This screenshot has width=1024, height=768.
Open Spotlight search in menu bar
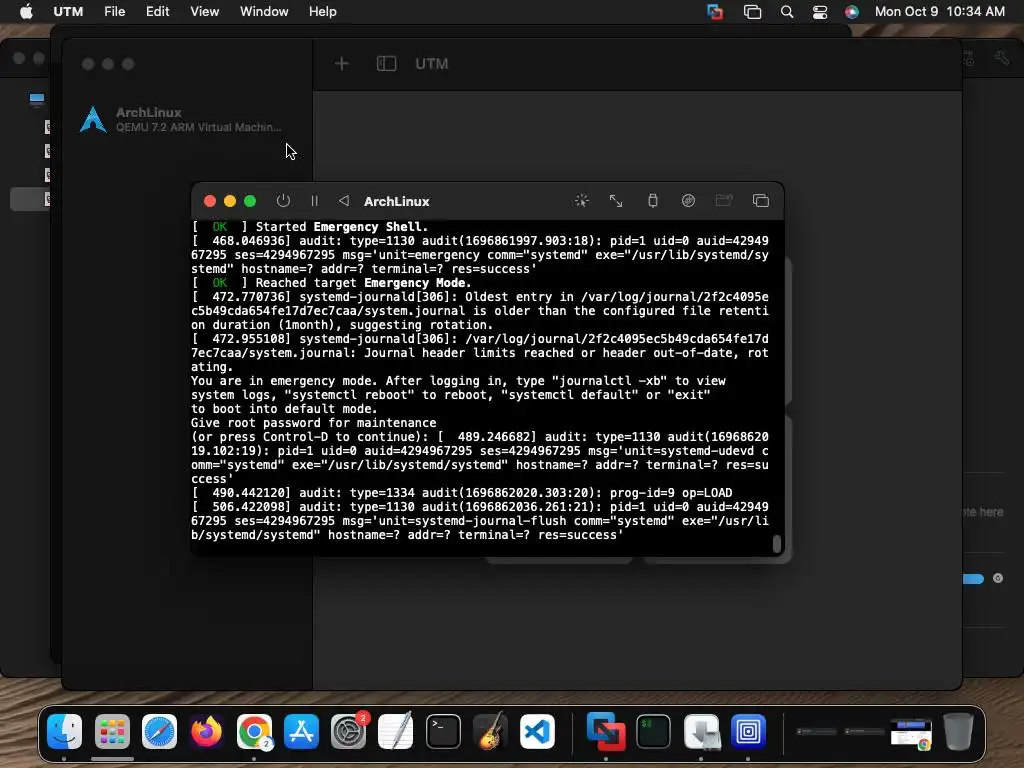tap(787, 12)
